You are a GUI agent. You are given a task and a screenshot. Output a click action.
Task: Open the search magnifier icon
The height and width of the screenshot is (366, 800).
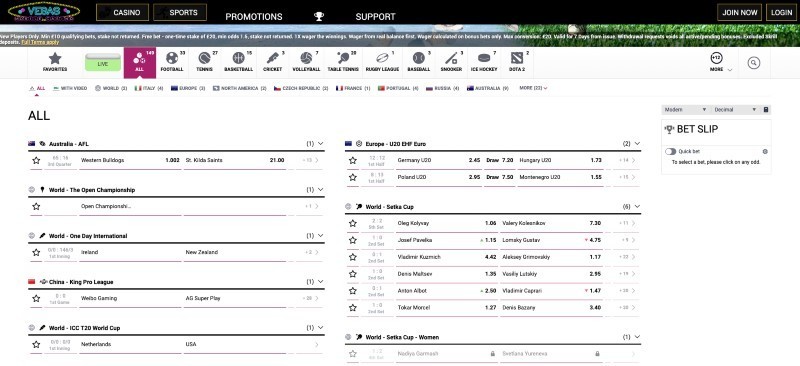754,63
